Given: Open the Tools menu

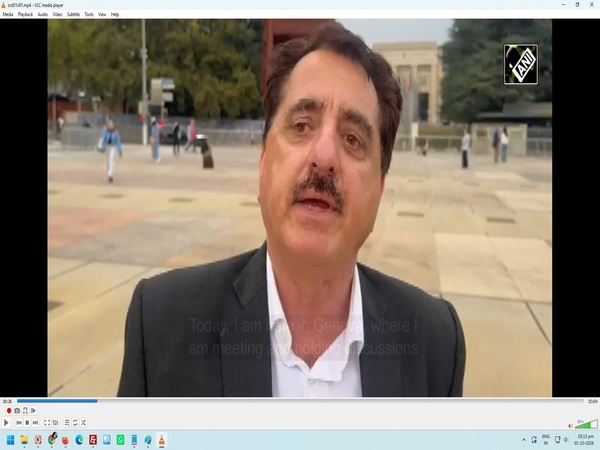Looking at the screenshot, I should [x=89, y=14].
